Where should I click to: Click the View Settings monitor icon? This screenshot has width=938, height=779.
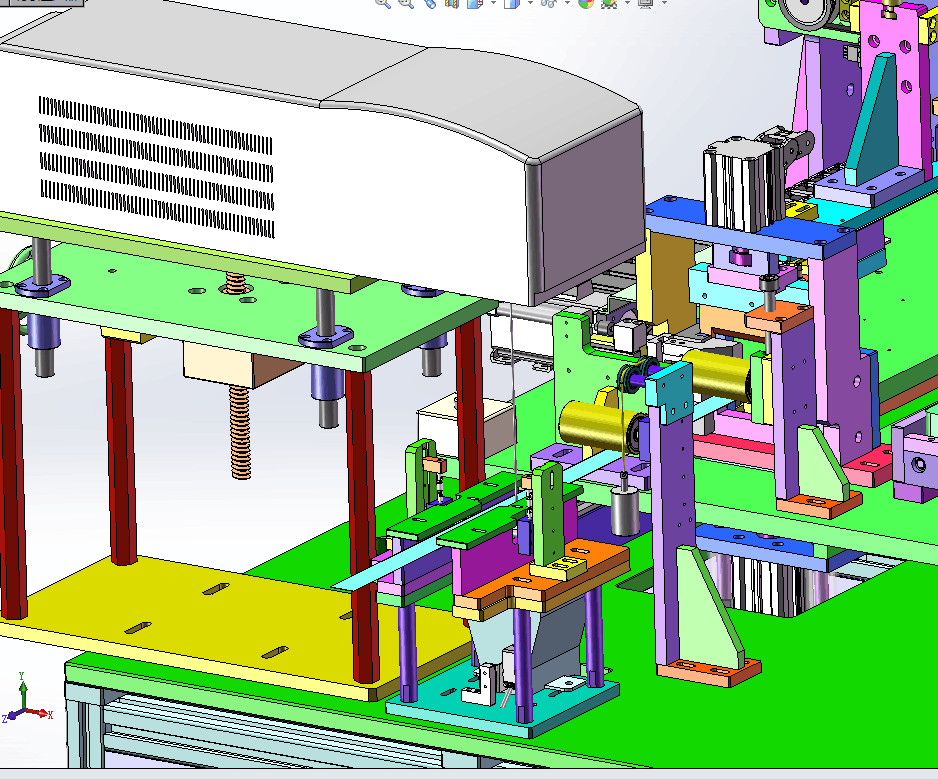click(646, 3)
